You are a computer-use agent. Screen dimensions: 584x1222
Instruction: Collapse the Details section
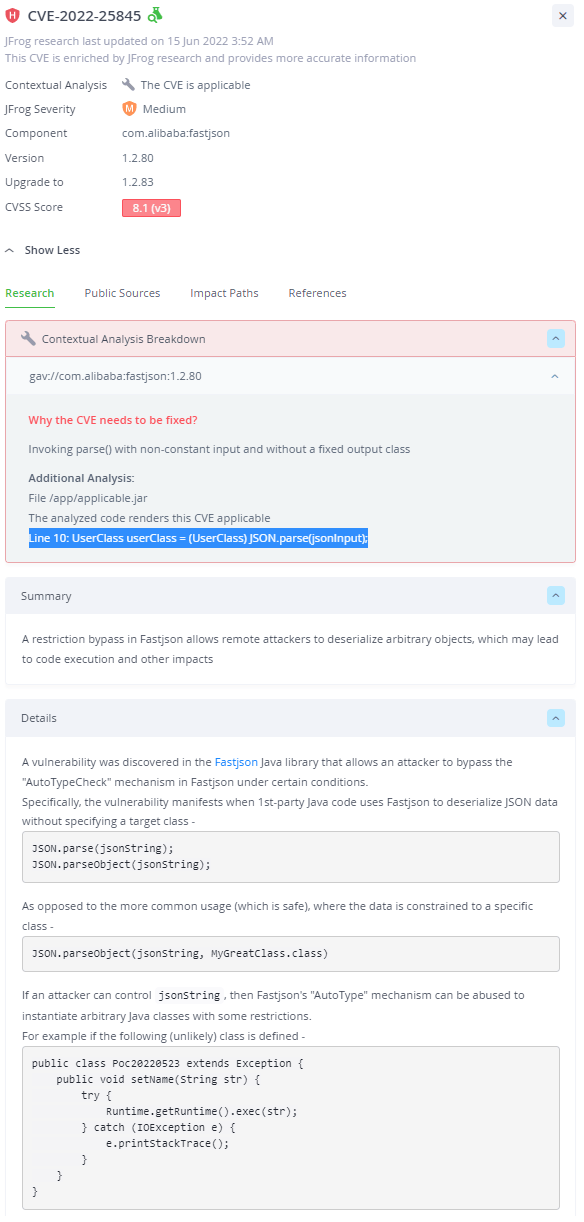point(556,718)
